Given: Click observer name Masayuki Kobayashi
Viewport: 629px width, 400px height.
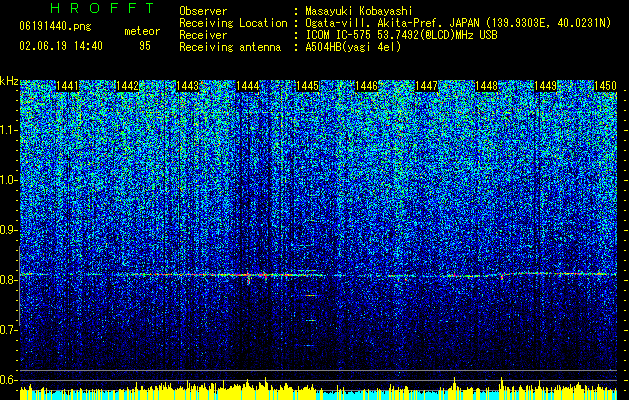Looking at the screenshot, I should (359, 11).
